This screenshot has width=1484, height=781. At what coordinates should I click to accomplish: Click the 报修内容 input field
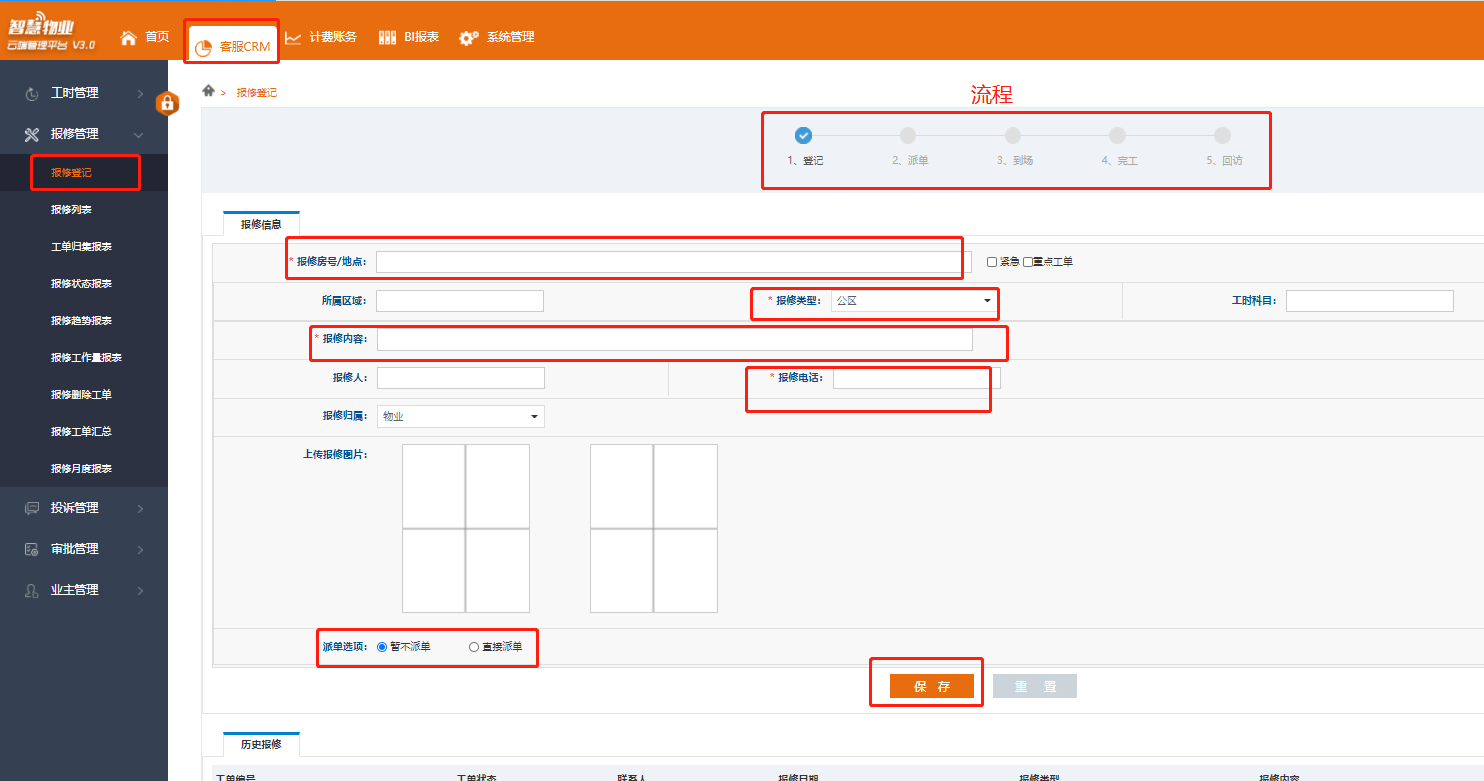tap(675, 339)
